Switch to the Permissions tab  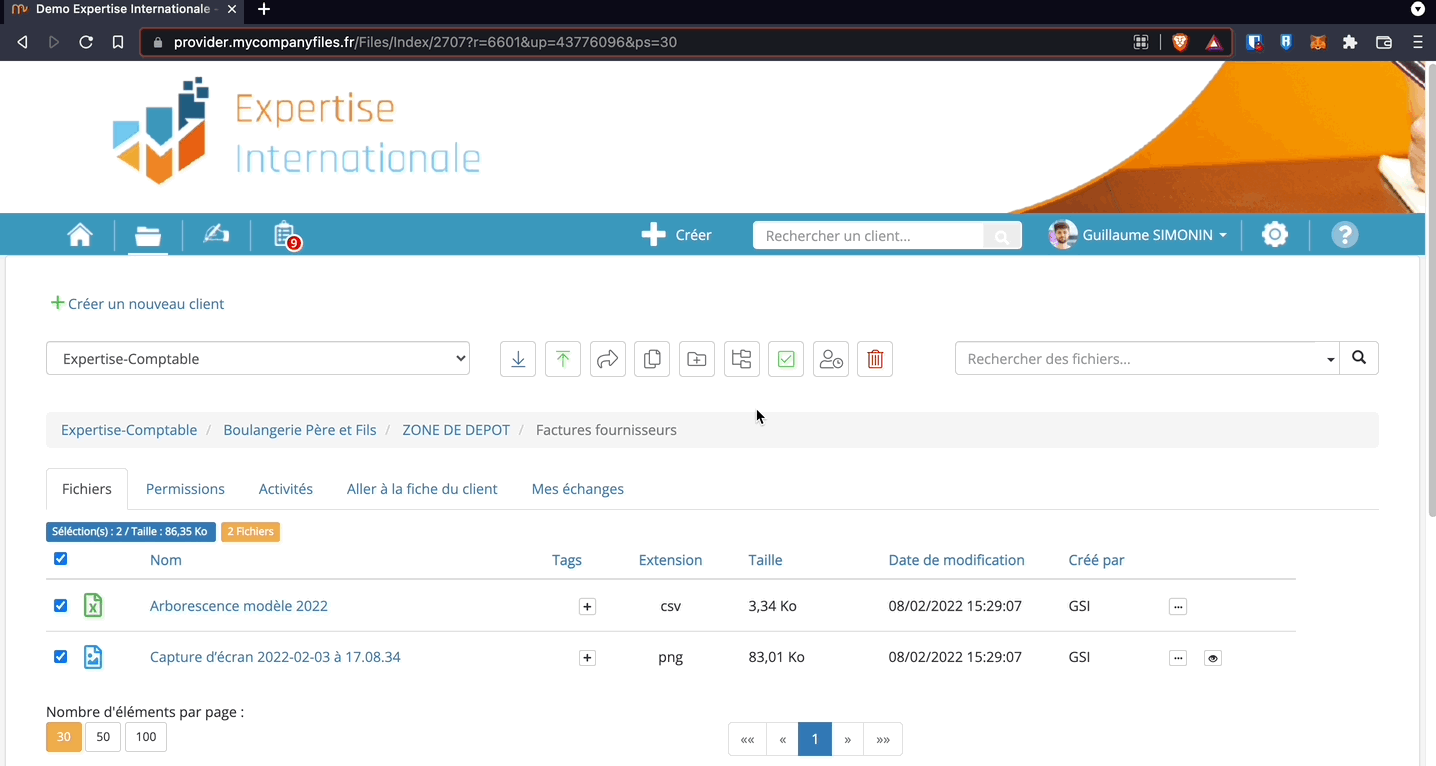coord(185,489)
